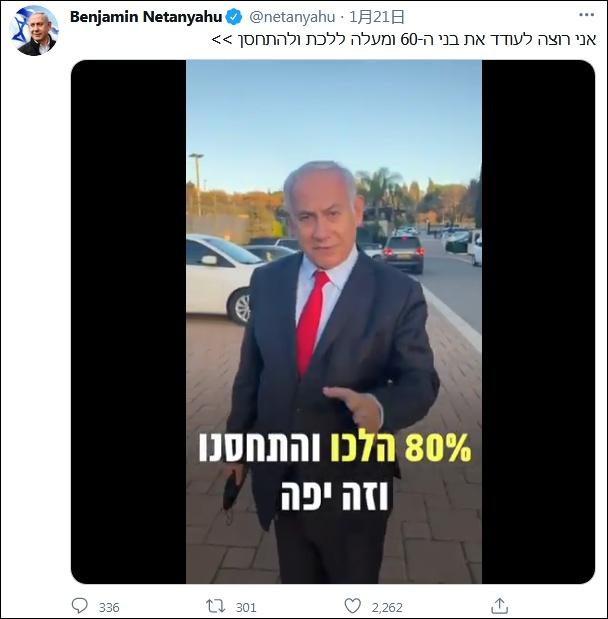Click the blue verified badge

click(x=233, y=17)
